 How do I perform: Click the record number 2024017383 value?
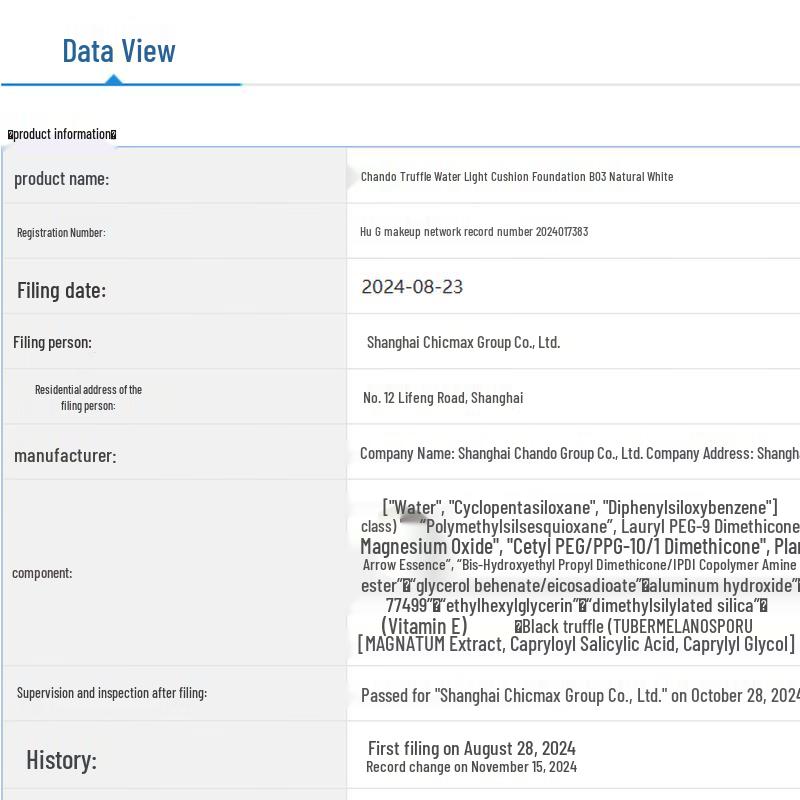pos(474,232)
